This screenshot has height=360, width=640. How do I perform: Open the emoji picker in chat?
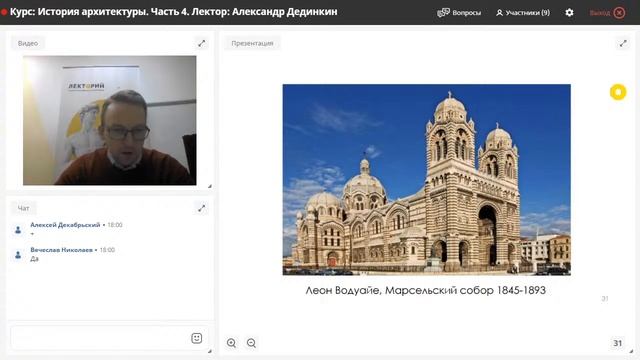point(197,338)
